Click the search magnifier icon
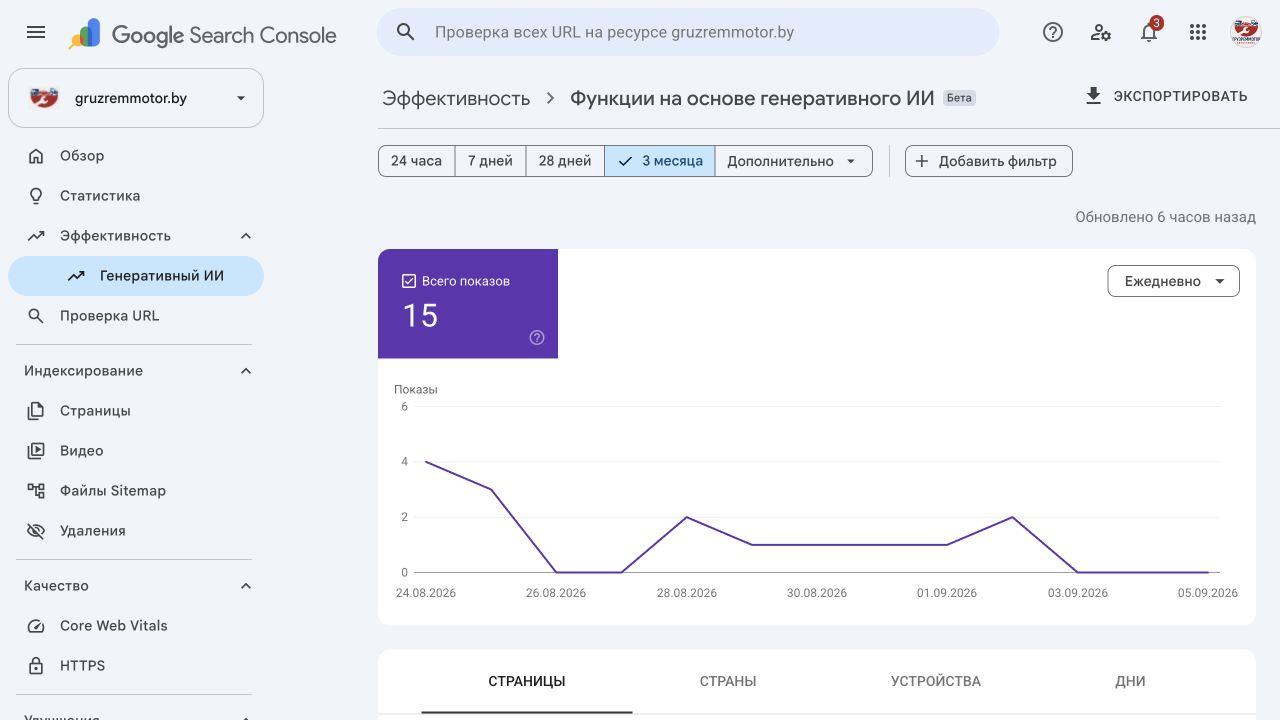This screenshot has width=1280, height=720. pyautogui.click(x=405, y=32)
